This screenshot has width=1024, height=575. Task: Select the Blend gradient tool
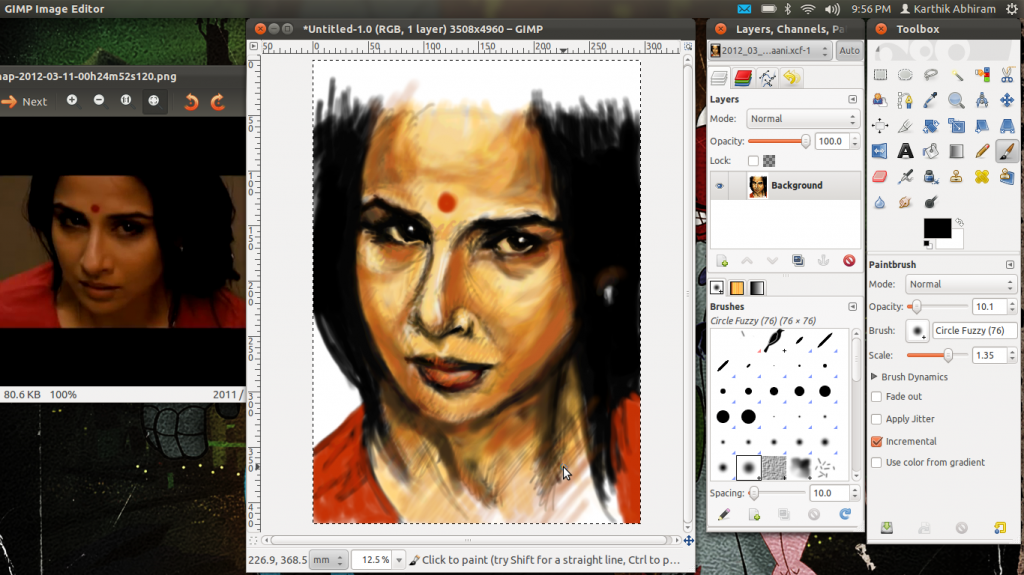click(x=956, y=152)
